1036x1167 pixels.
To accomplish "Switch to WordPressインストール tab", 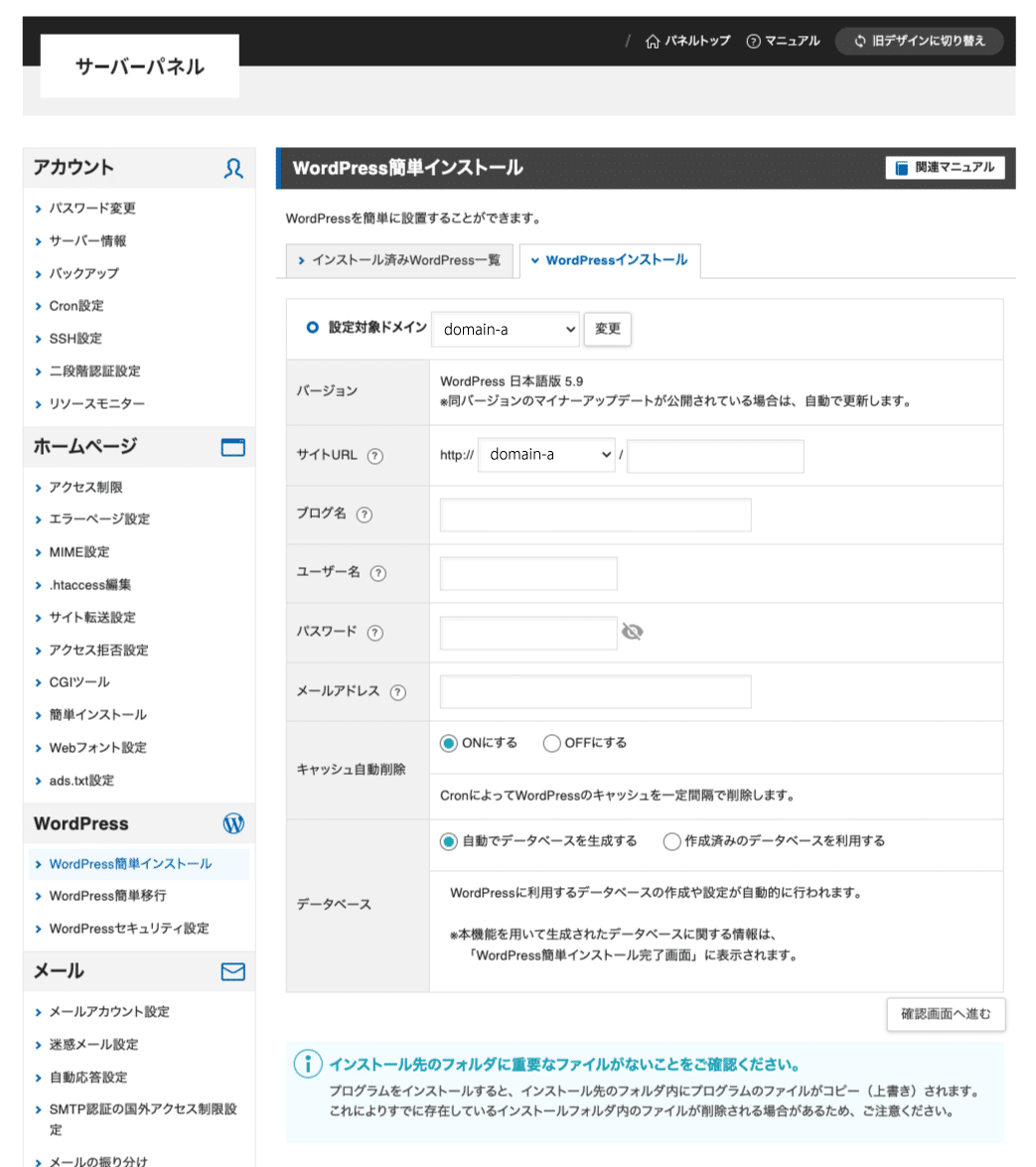I will pyautogui.click(x=610, y=260).
